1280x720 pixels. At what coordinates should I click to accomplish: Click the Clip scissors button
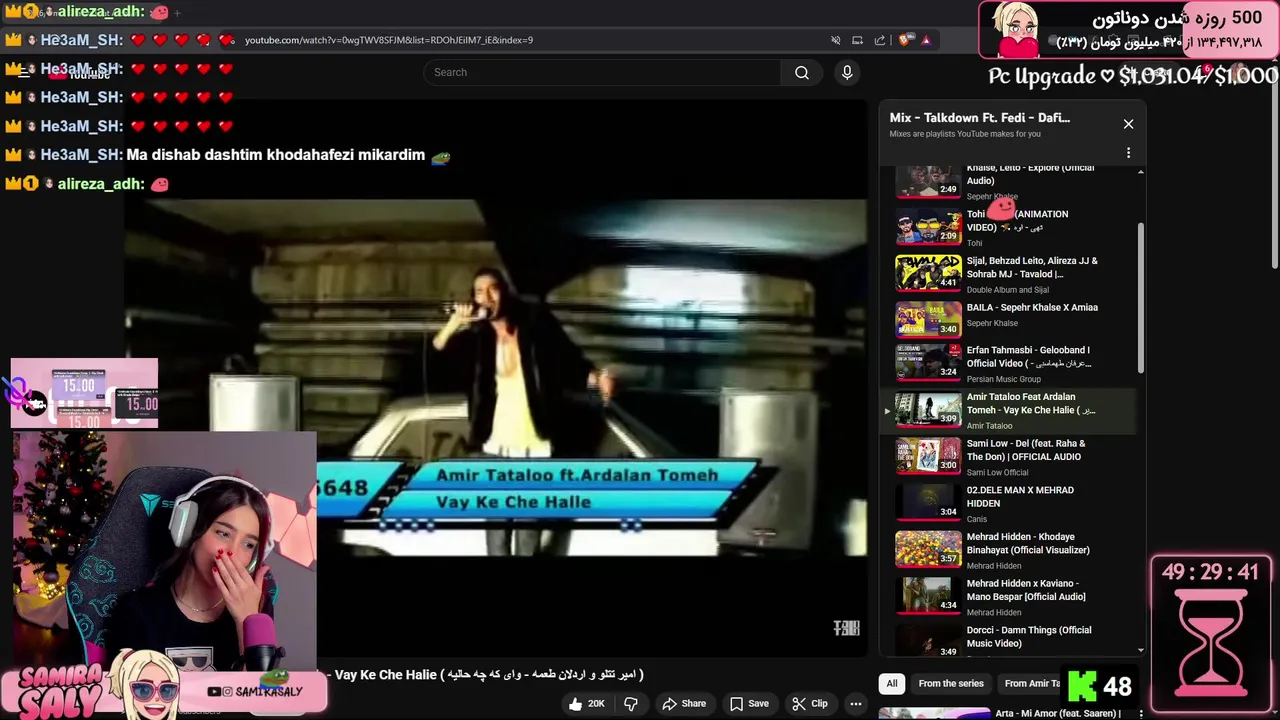[x=810, y=704]
